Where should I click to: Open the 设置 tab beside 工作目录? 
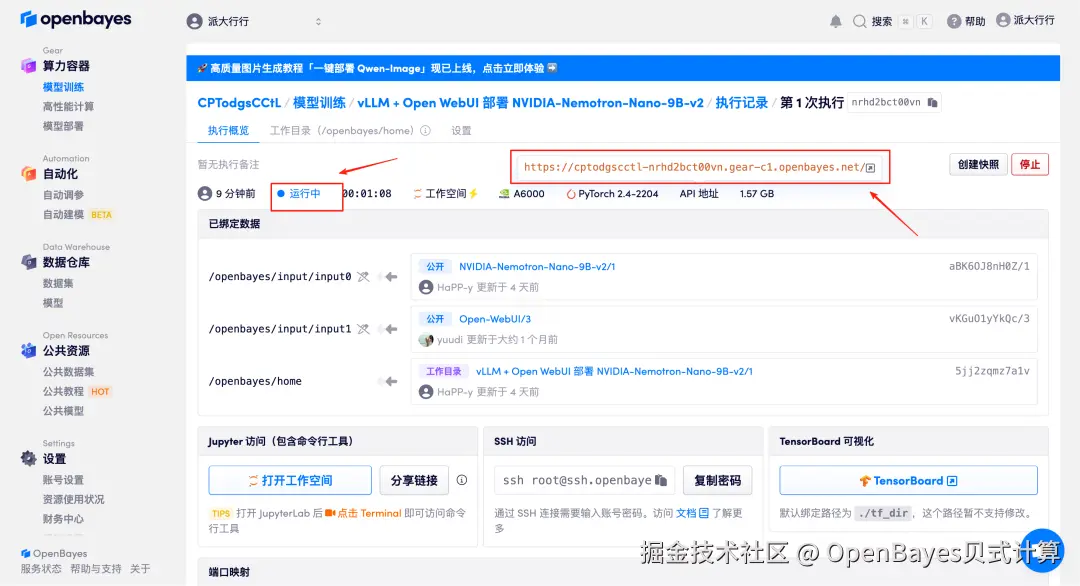461,130
